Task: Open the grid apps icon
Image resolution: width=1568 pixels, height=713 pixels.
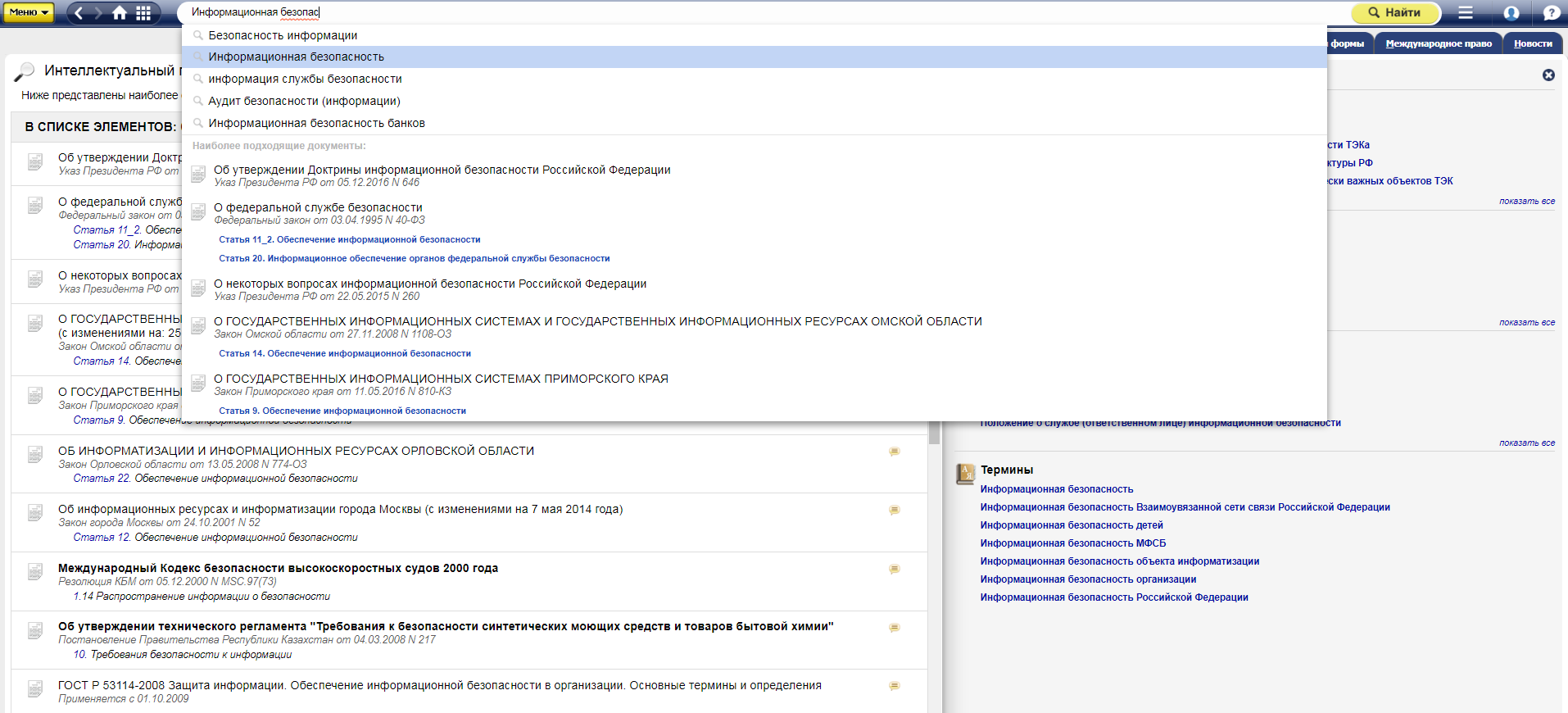Action: coord(143,12)
